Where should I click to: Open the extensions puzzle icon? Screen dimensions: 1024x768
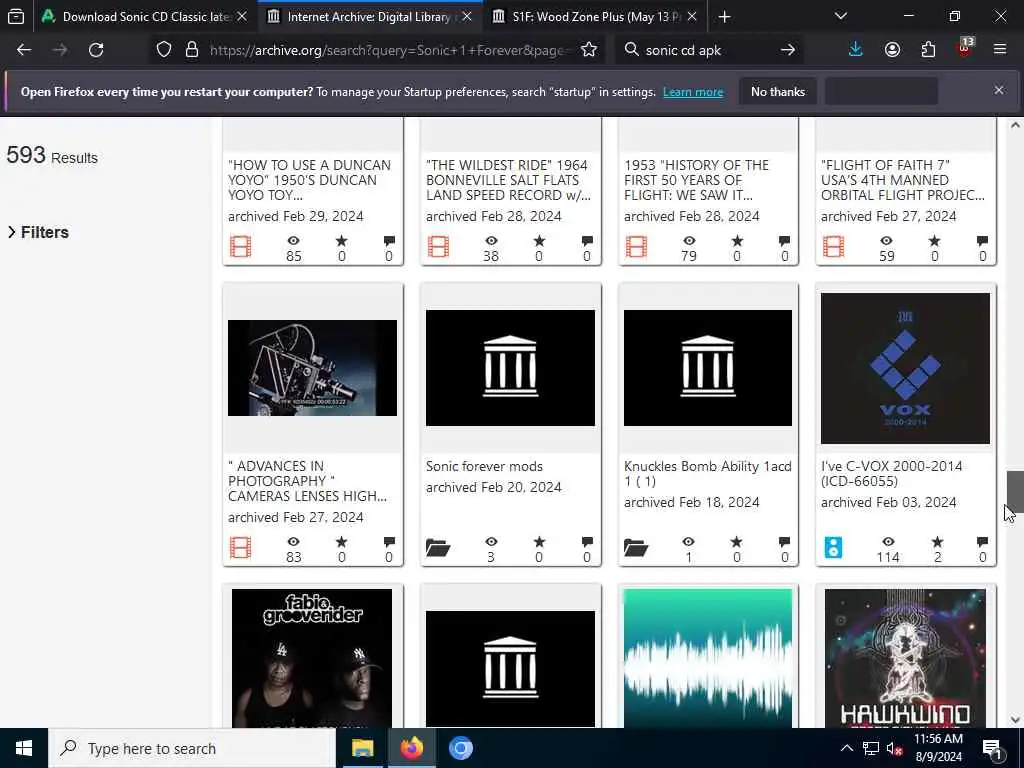tap(928, 50)
